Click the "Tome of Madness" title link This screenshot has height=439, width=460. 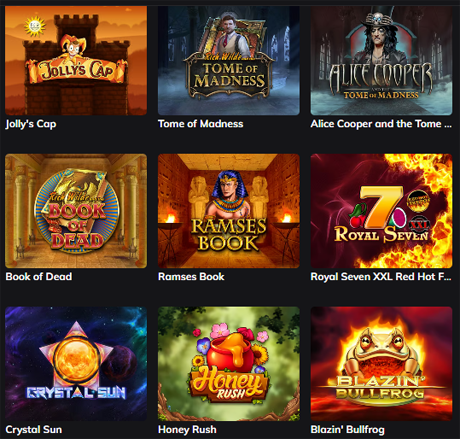(x=200, y=124)
